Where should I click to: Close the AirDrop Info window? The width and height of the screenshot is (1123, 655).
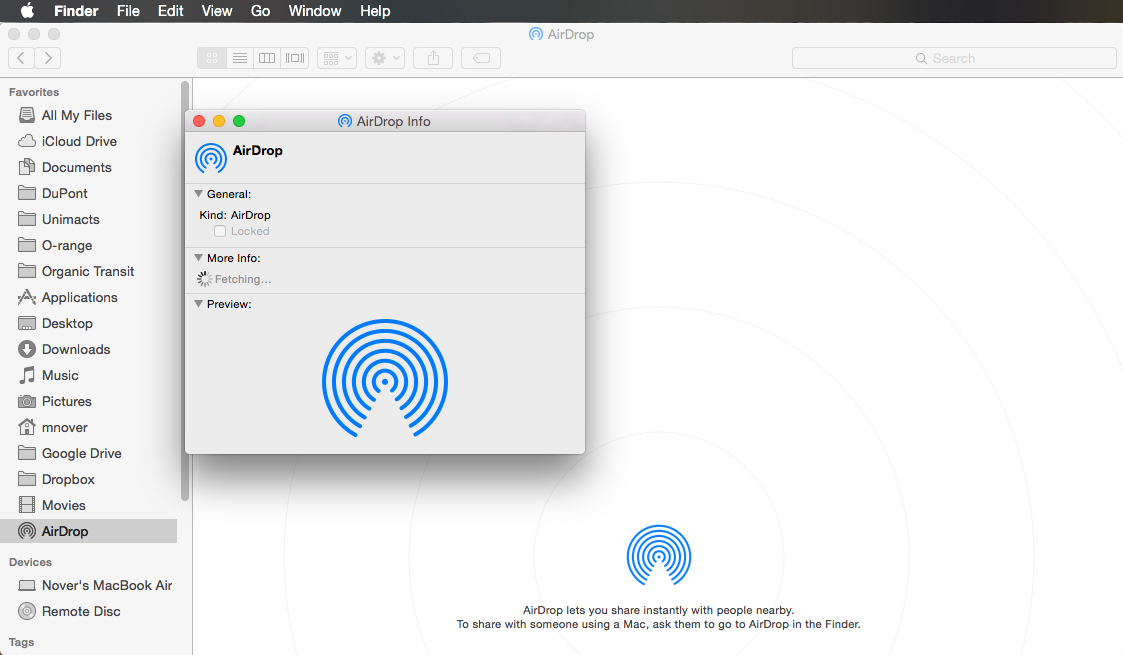click(199, 121)
